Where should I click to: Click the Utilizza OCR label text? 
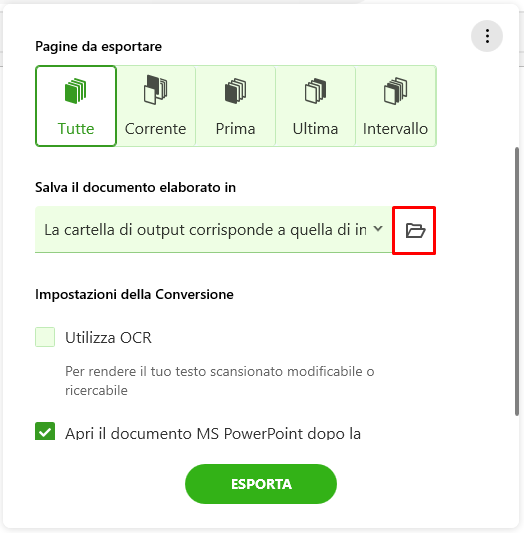108,338
